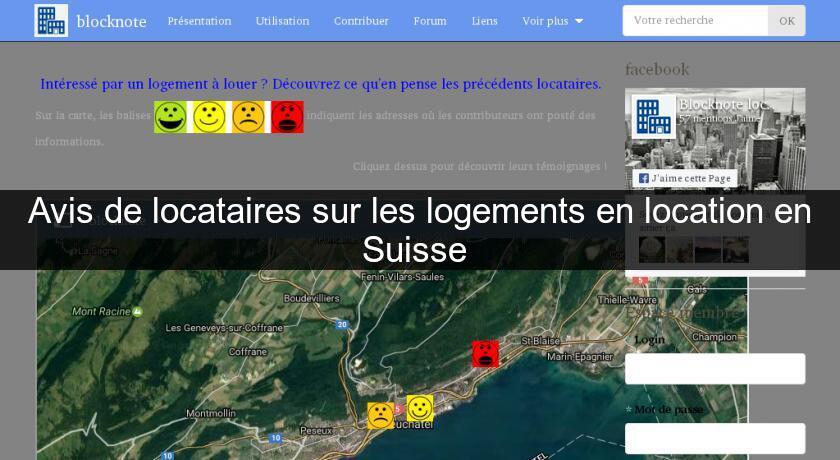Screen dimensions: 840x460
Task: Click the Fenin-Vilars-Saules map label
Action: (x=402, y=277)
